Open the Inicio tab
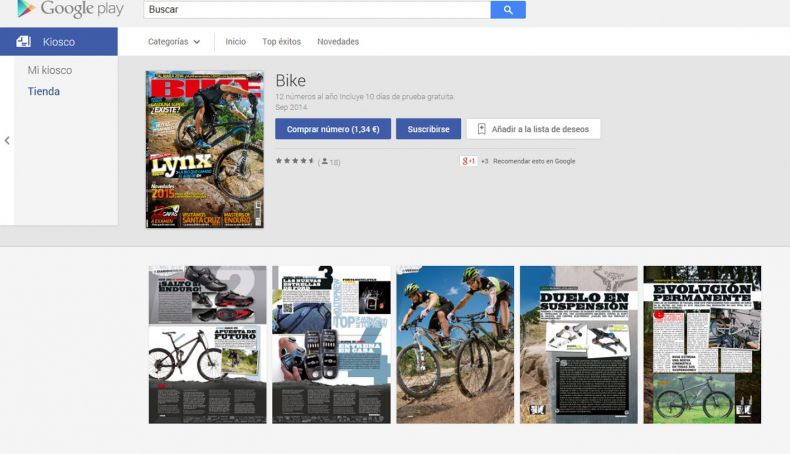Image resolution: width=790 pixels, height=454 pixels. click(235, 42)
